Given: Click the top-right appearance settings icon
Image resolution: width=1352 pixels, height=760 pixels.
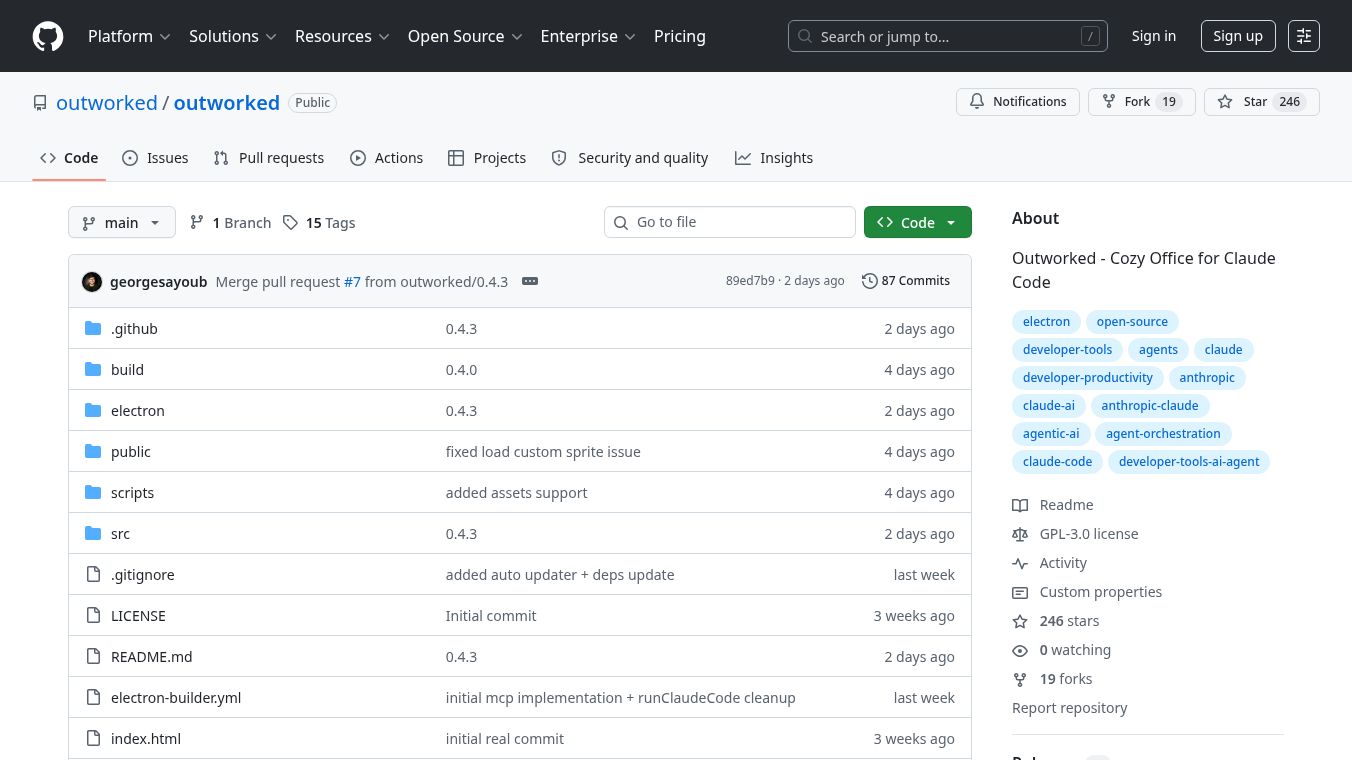Looking at the screenshot, I should tap(1303, 36).
